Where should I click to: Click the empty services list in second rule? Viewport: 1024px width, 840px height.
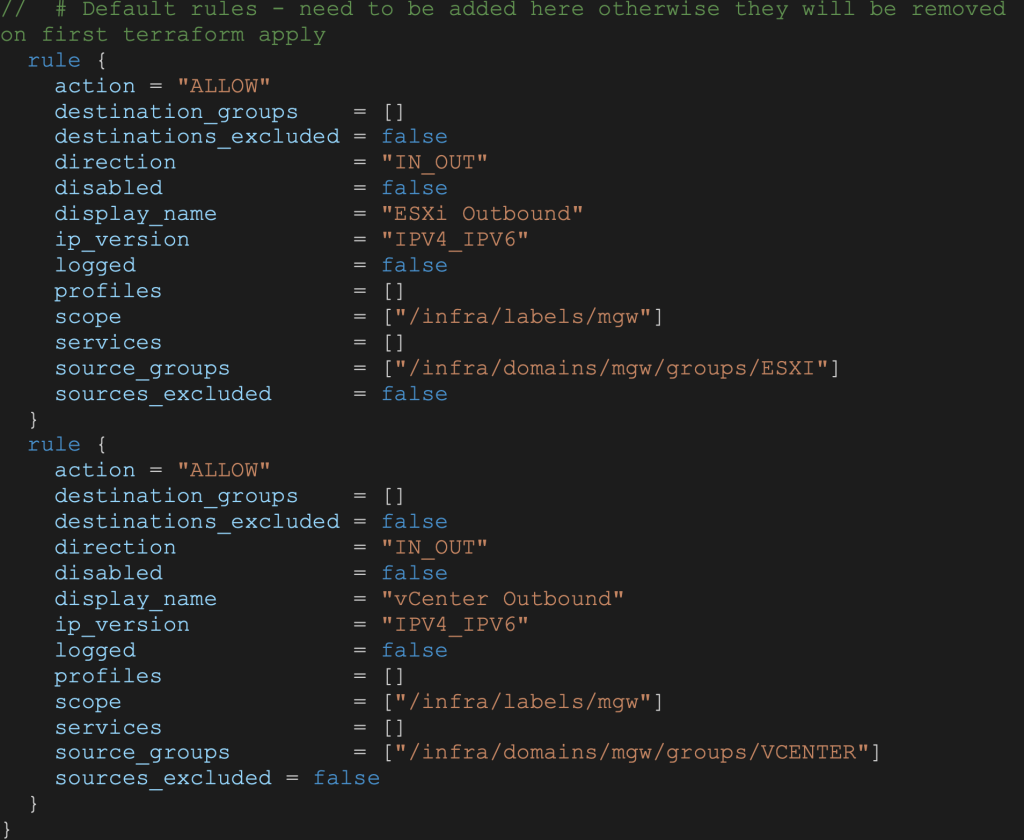pos(393,728)
